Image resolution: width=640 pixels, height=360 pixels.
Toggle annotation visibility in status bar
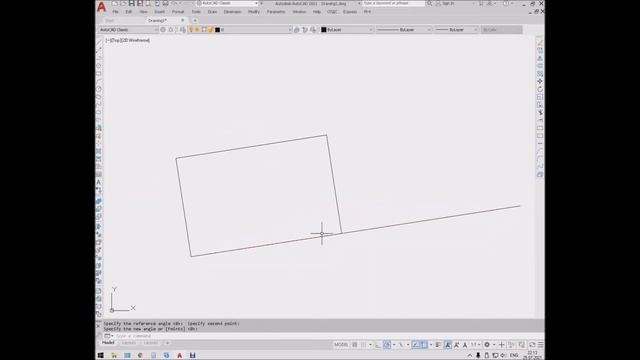[x=448, y=345]
